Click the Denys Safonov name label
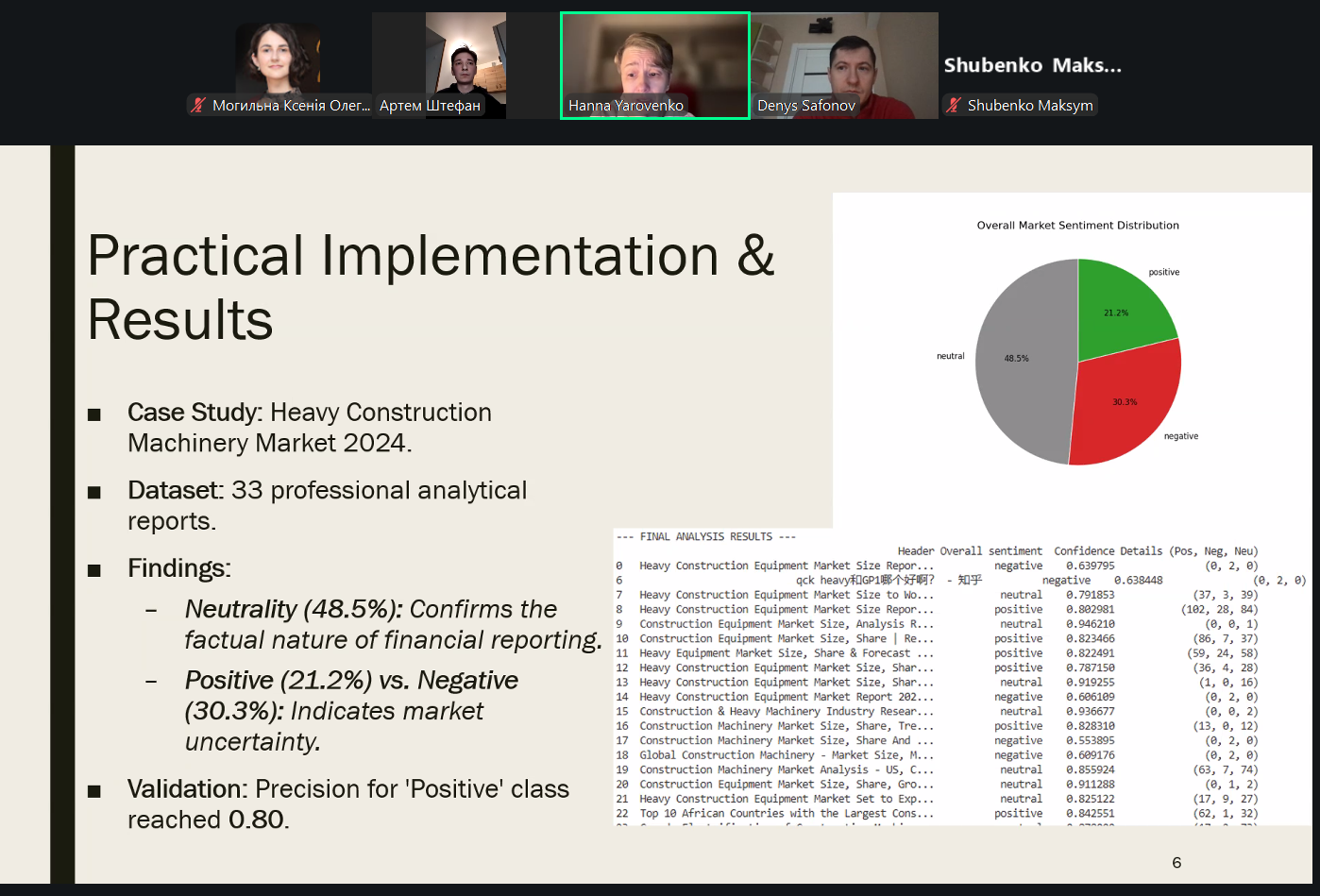Viewport: 1320px width, 896px height. point(805,106)
